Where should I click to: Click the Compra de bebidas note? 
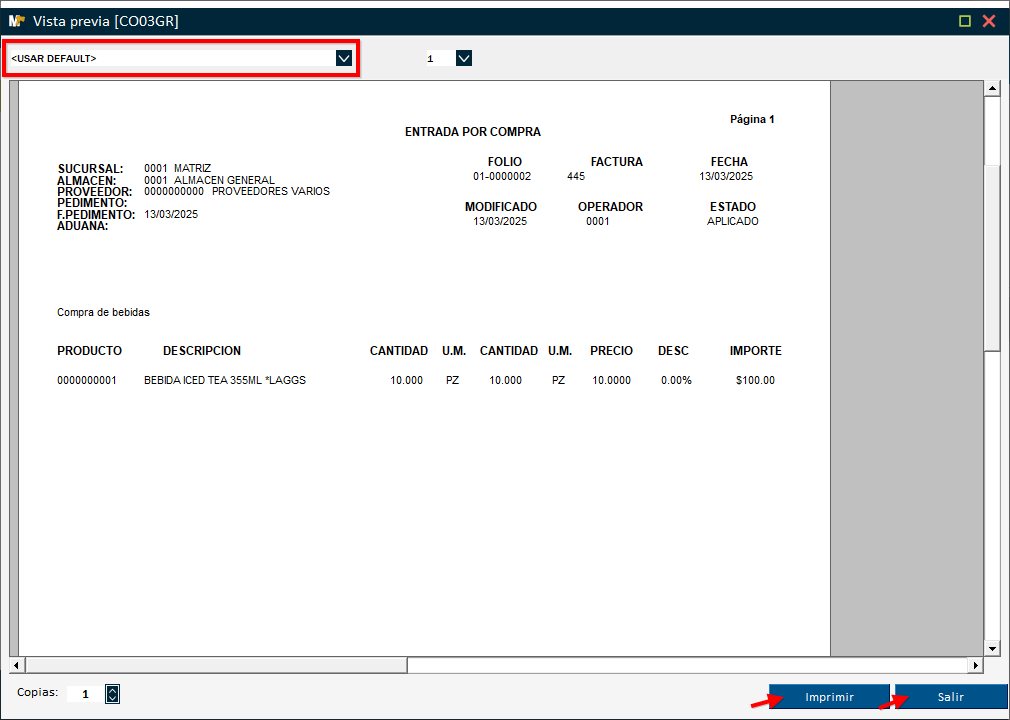click(103, 312)
